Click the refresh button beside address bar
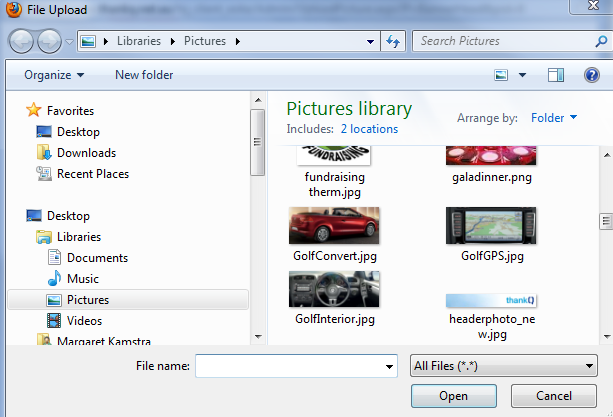Image resolution: width=613 pixels, height=417 pixels. pos(393,41)
